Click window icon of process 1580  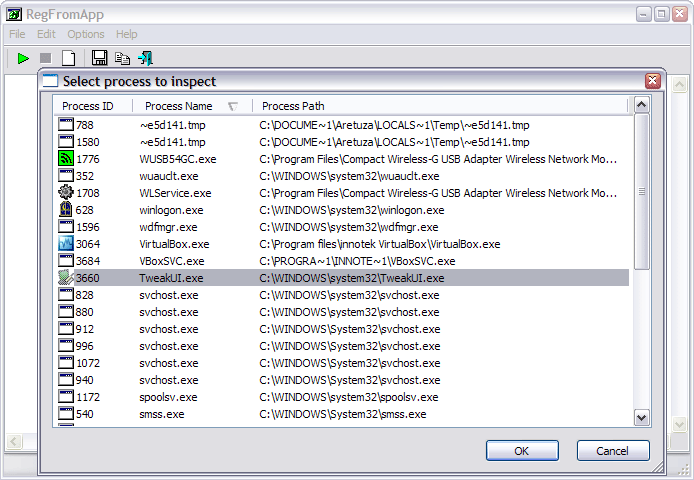click(x=66, y=141)
